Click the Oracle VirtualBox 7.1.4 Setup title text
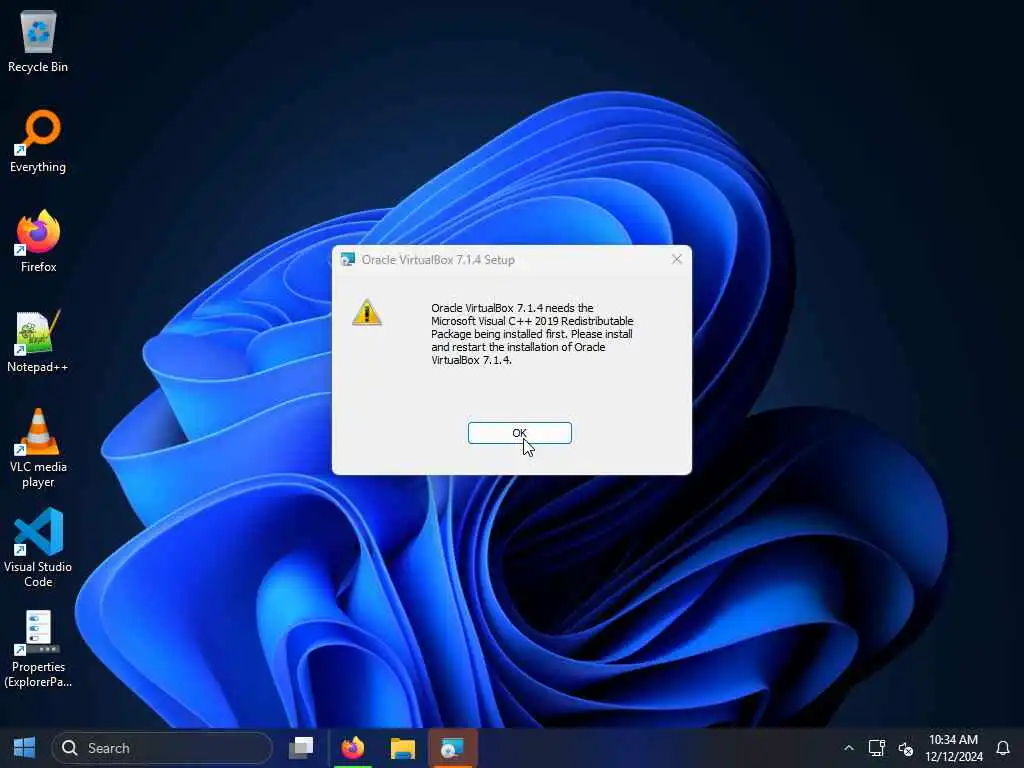The height and width of the screenshot is (768, 1024). click(438, 259)
